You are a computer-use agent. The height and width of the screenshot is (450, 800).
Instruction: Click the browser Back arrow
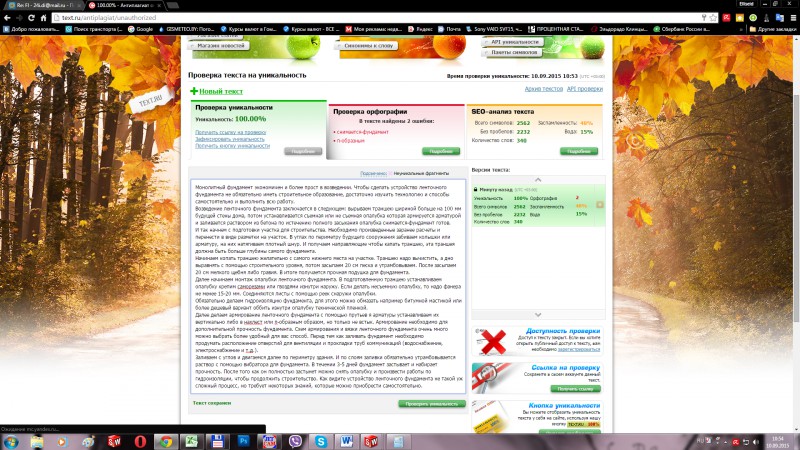point(7,17)
